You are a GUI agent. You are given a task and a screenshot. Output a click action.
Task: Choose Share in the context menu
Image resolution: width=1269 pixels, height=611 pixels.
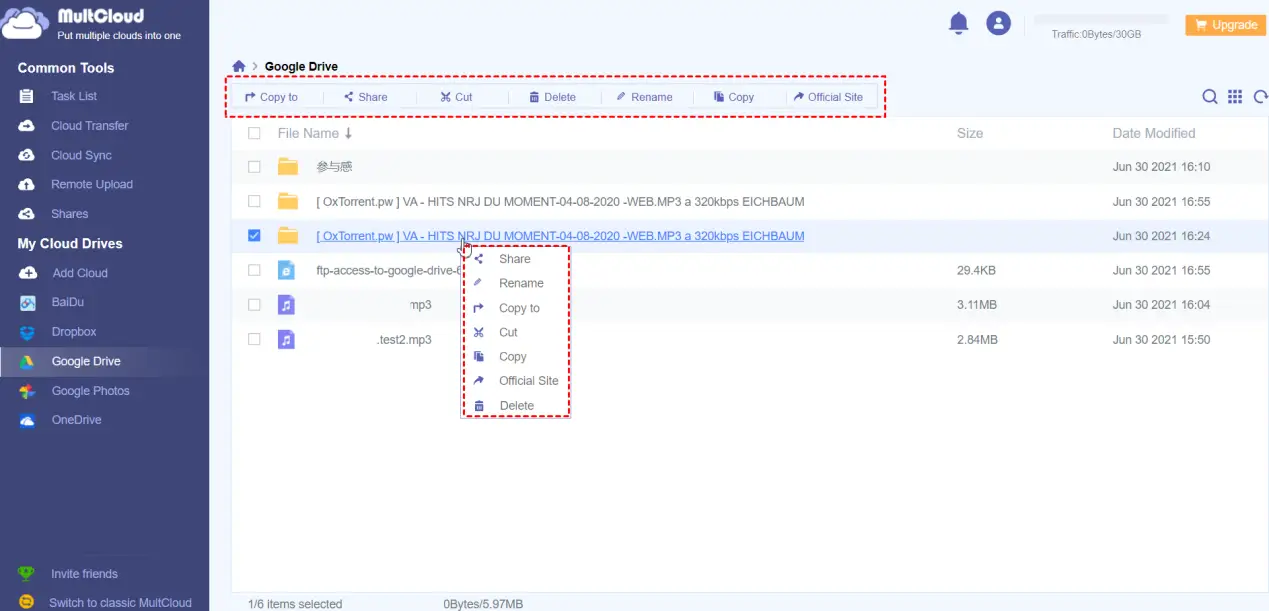pyautogui.click(x=515, y=259)
